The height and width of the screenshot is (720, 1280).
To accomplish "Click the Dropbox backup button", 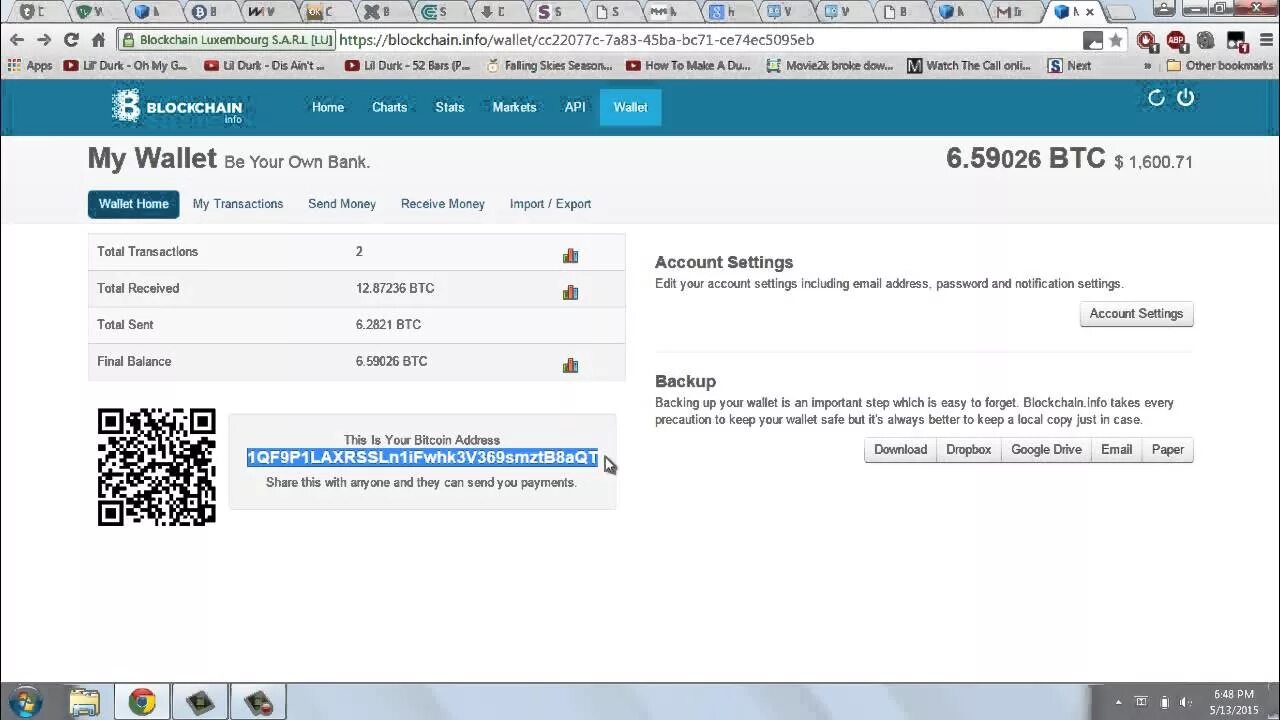I will (969, 450).
